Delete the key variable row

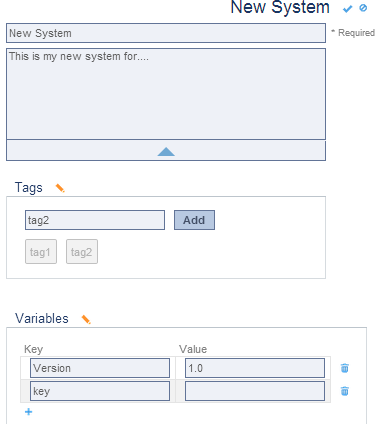pyautogui.click(x=345, y=391)
